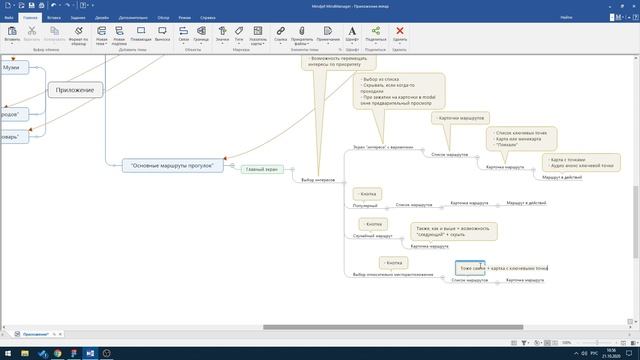Switch to the Вставка ribbon tab

click(x=54, y=18)
